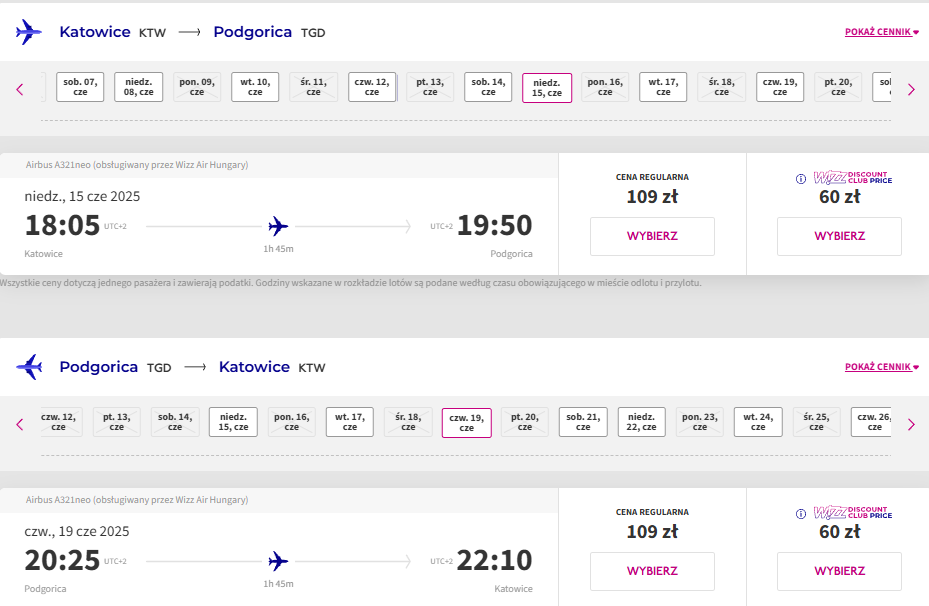Viewport: 929px width, 606px height.
Task: Select the return date niedz. 15, cze
Action: click(233, 422)
